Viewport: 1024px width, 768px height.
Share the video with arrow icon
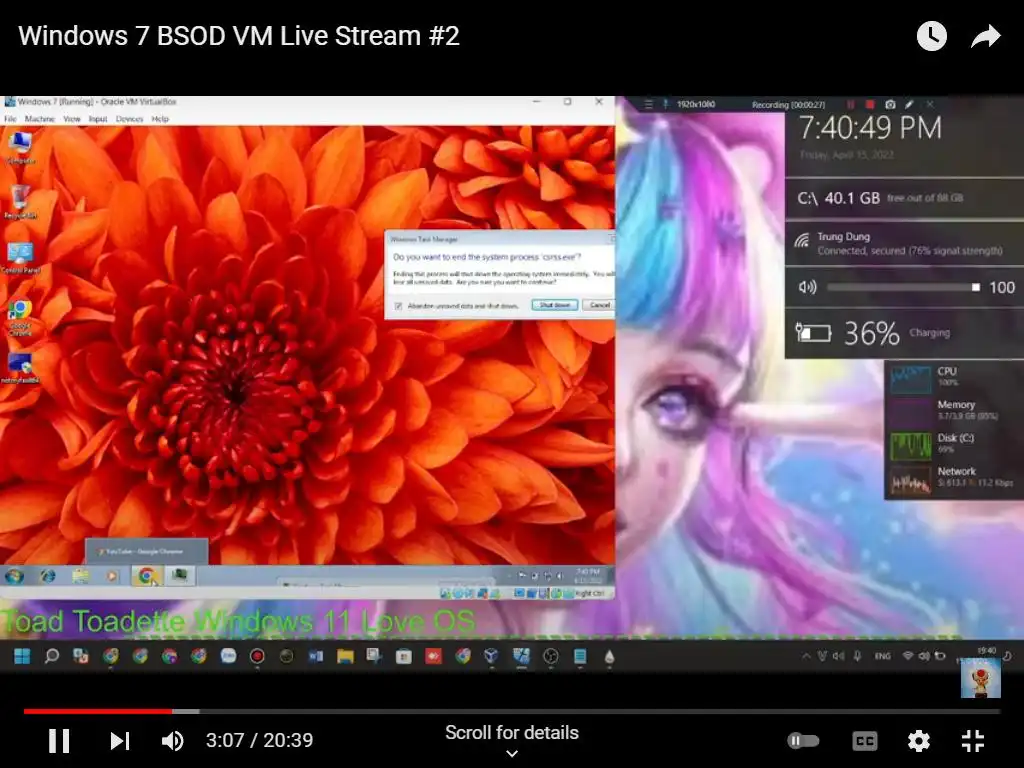point(985,36)
